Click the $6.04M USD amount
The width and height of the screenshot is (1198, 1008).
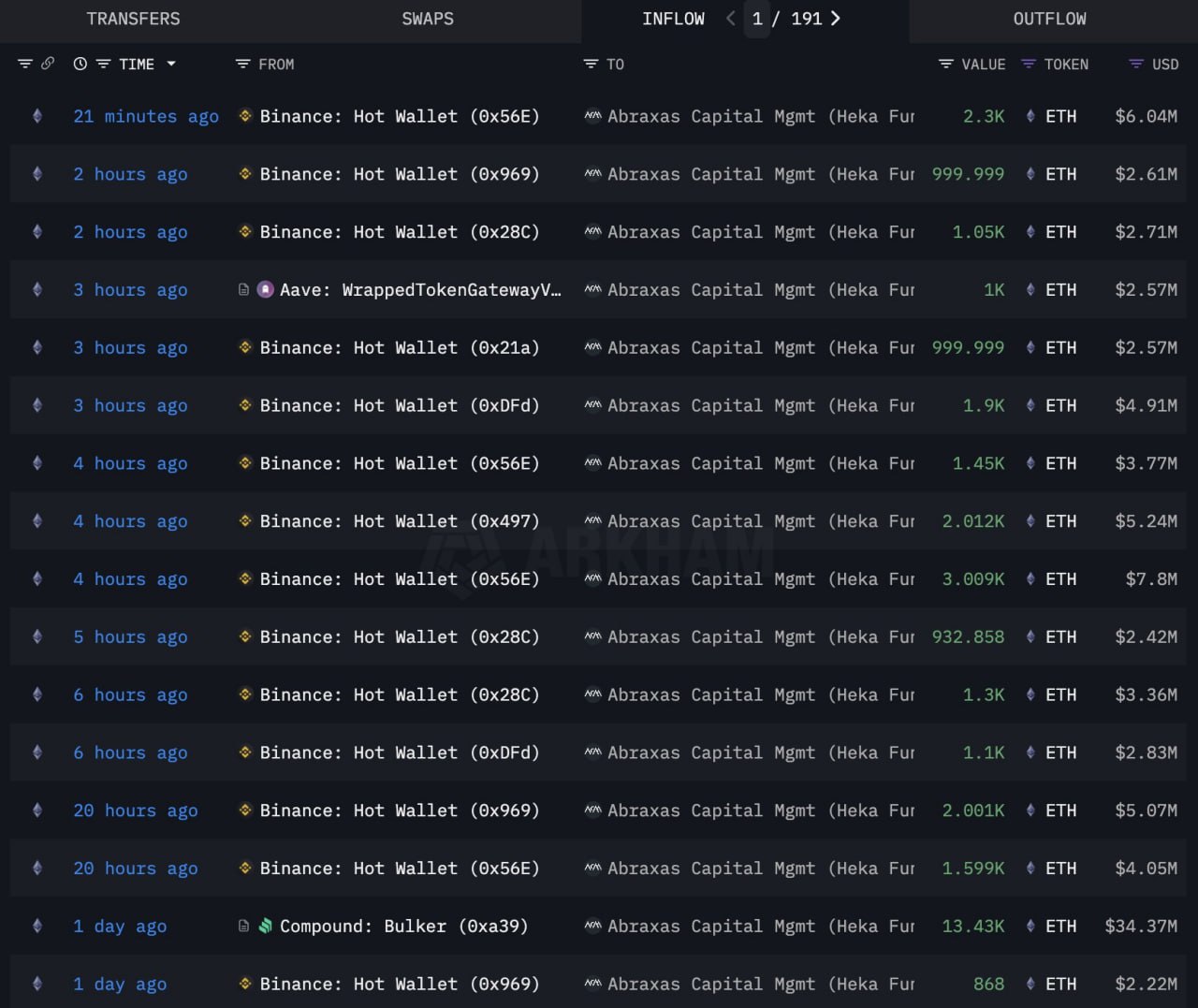[x=1147, y=116]
